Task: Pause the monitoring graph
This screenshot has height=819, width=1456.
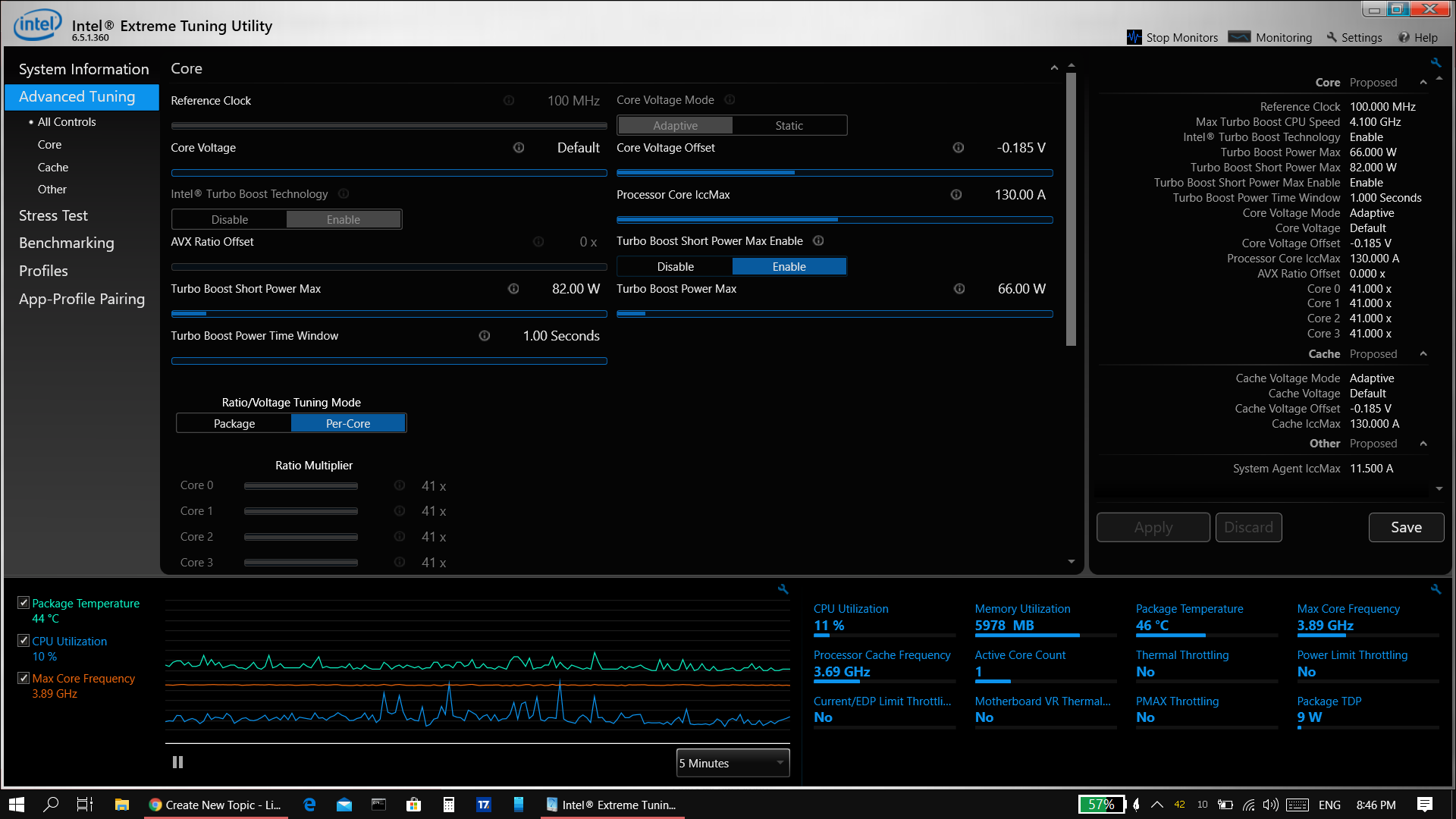Action: tap(177, 762)
